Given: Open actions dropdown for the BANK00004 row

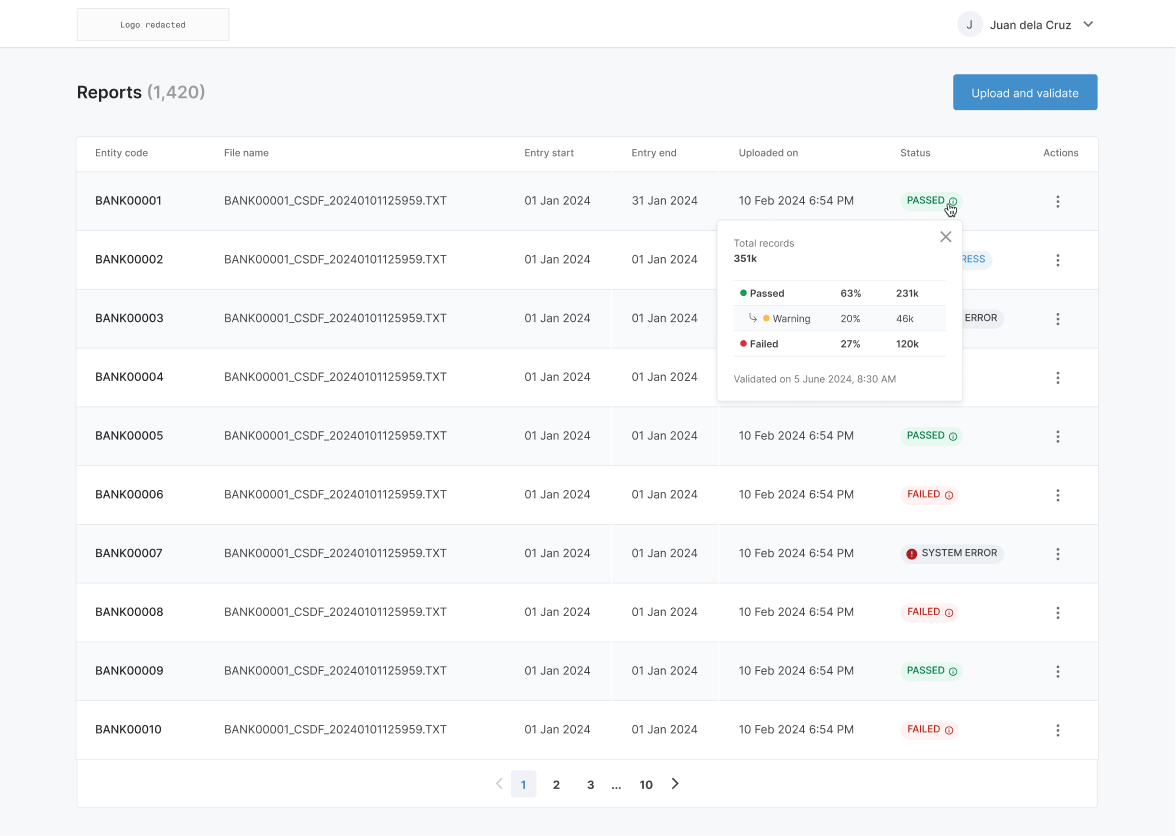Looking at the screenshot, I should 1057,377.
